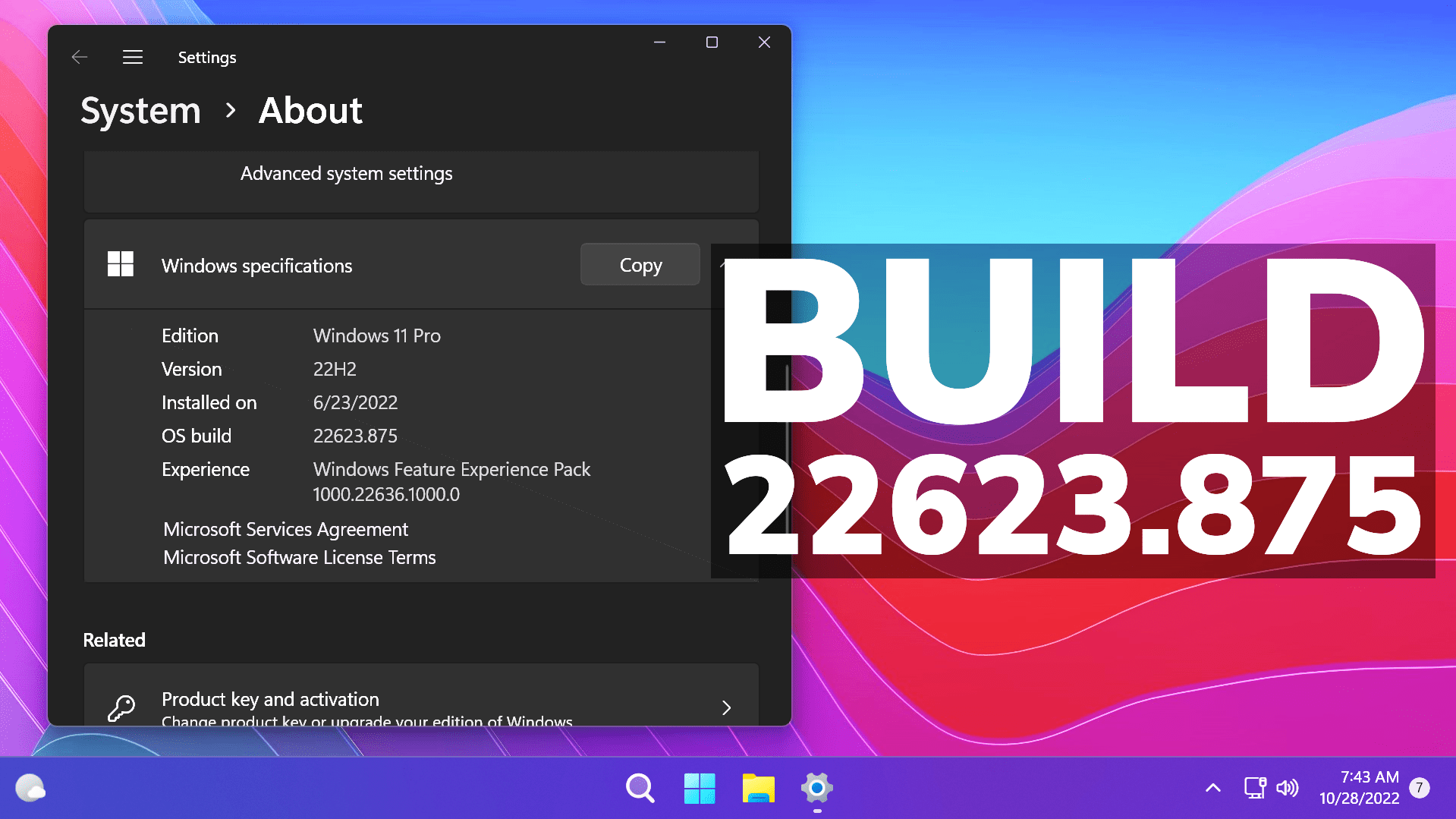Click the Installed on label
Image resolution: width=1456 pixels, height=819 pixels.
(209, 402)
